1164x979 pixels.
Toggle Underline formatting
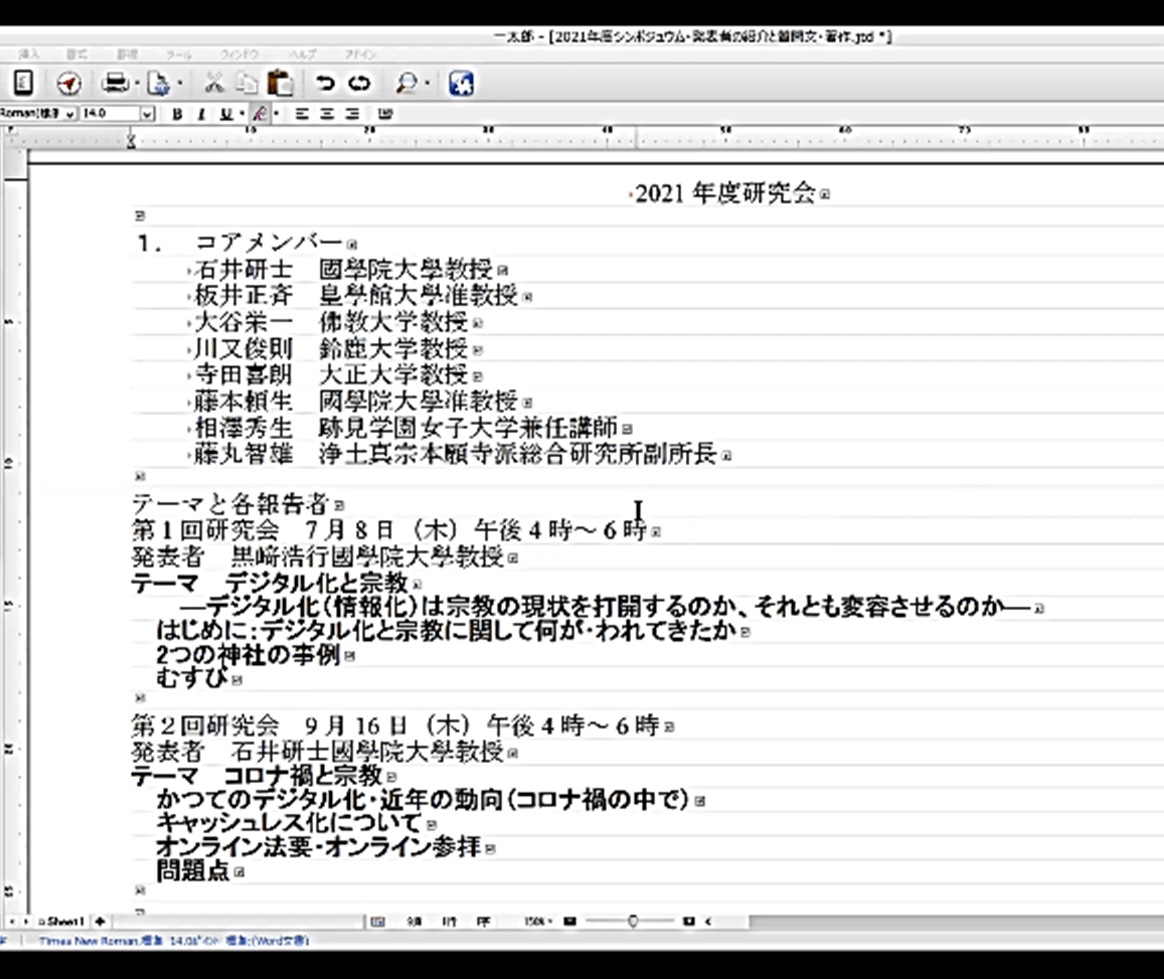click(226, 114)
